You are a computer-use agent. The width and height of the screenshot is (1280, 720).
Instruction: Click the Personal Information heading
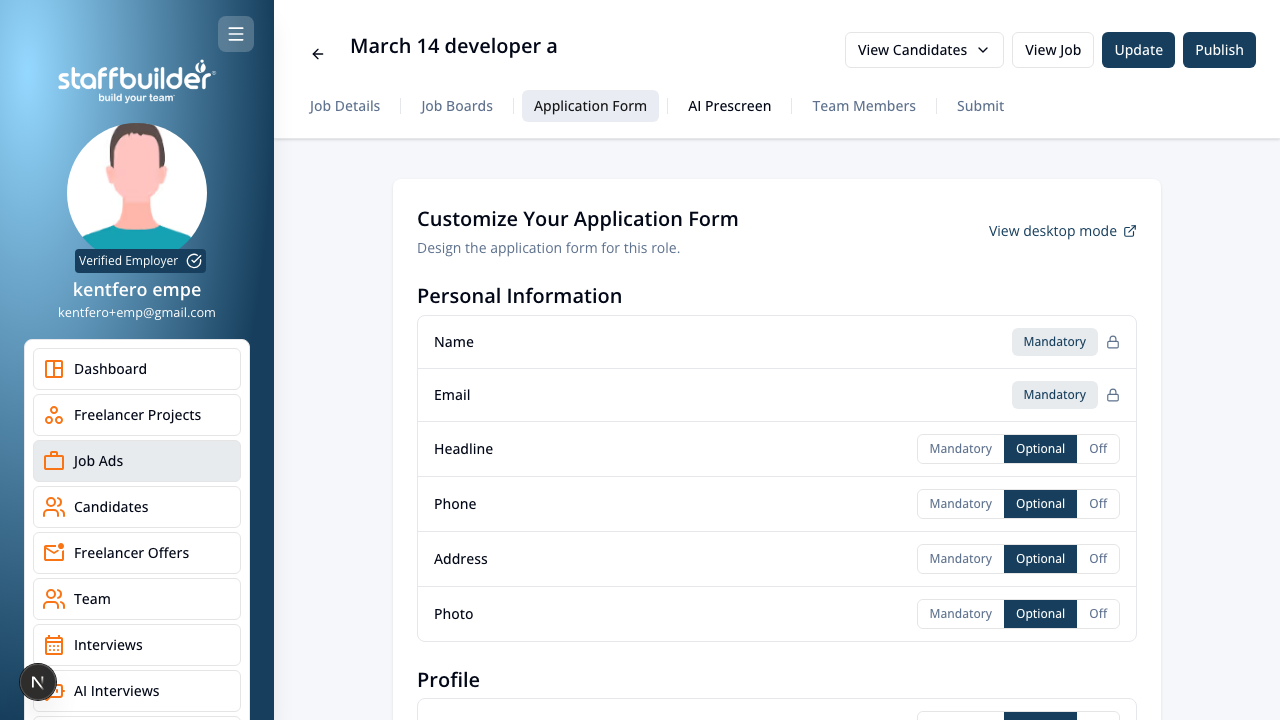519,296
